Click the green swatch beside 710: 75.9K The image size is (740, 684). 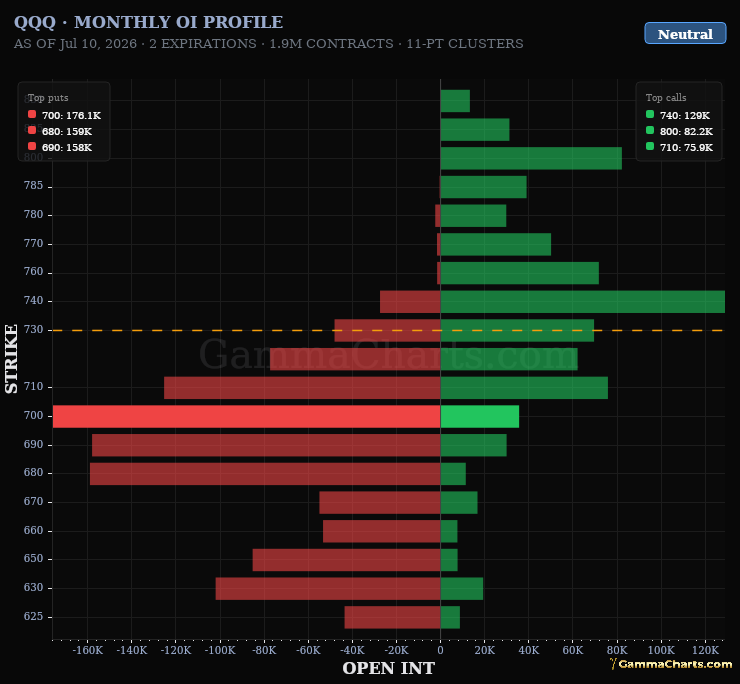[x=650, y=146]
